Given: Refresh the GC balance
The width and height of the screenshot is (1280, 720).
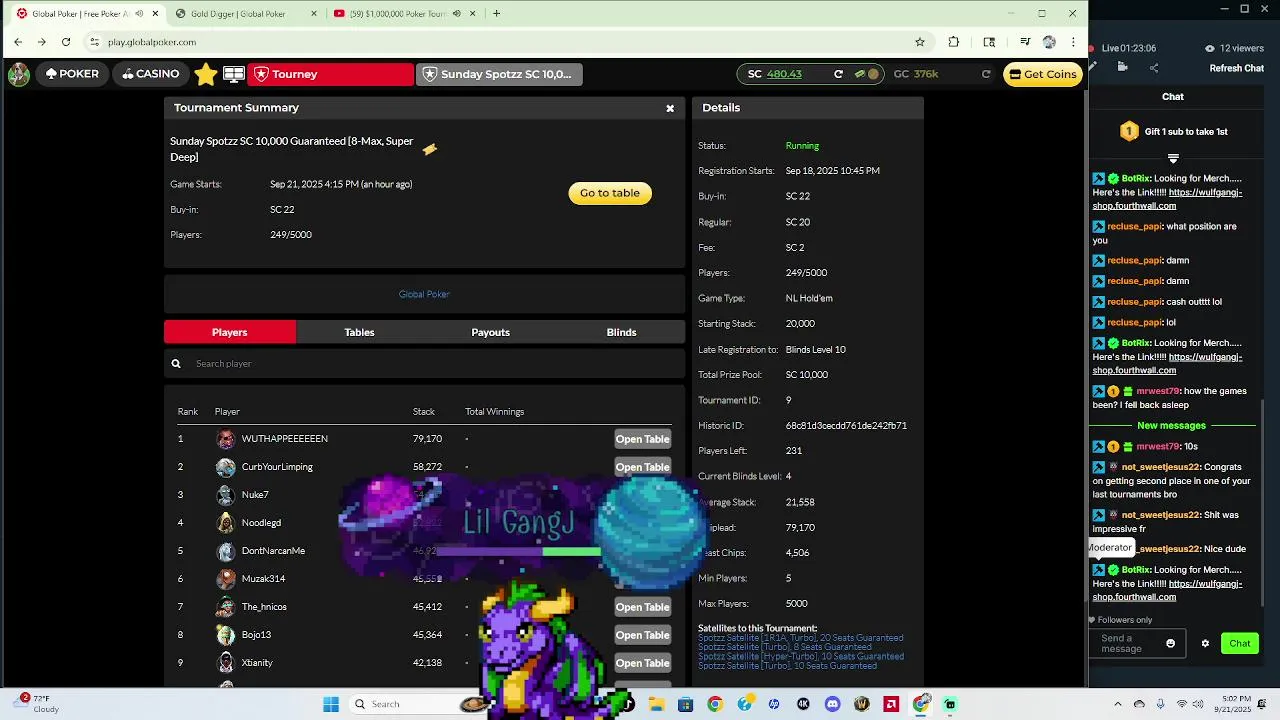Looking at the screenshot, I should coord(986,74).
